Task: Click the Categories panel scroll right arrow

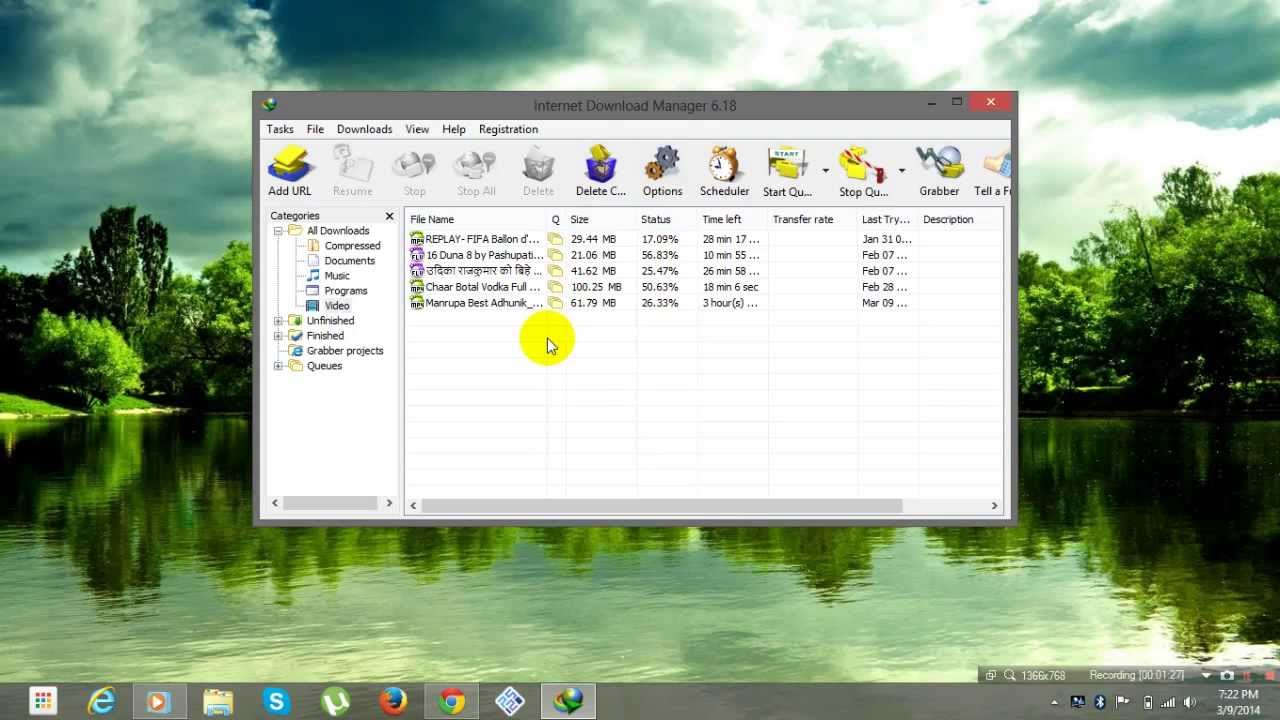Action: pyautogui.click(x=390, y=503)
